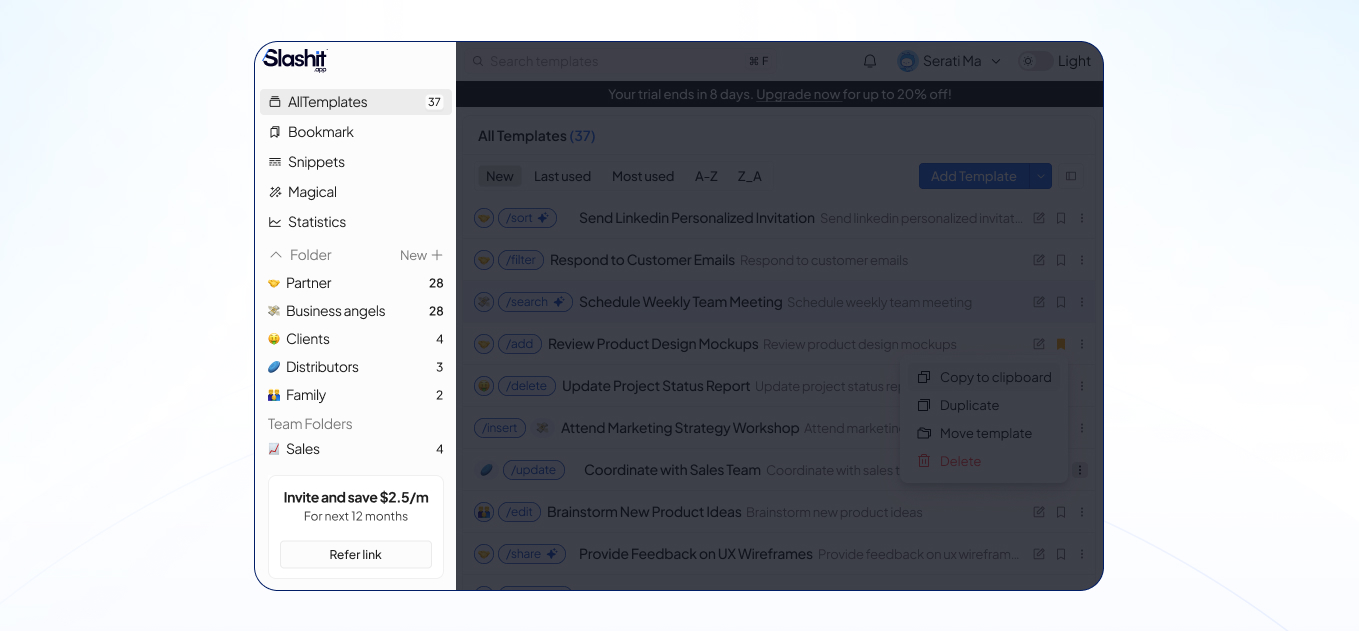Open more options for Schedule Weekly Team Meeting

[1081, 302]
